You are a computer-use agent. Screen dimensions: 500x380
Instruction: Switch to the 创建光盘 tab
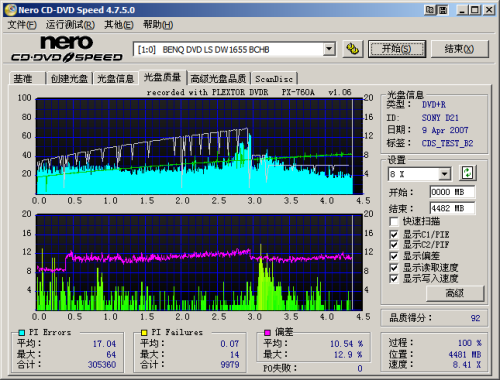pos(69,79)
